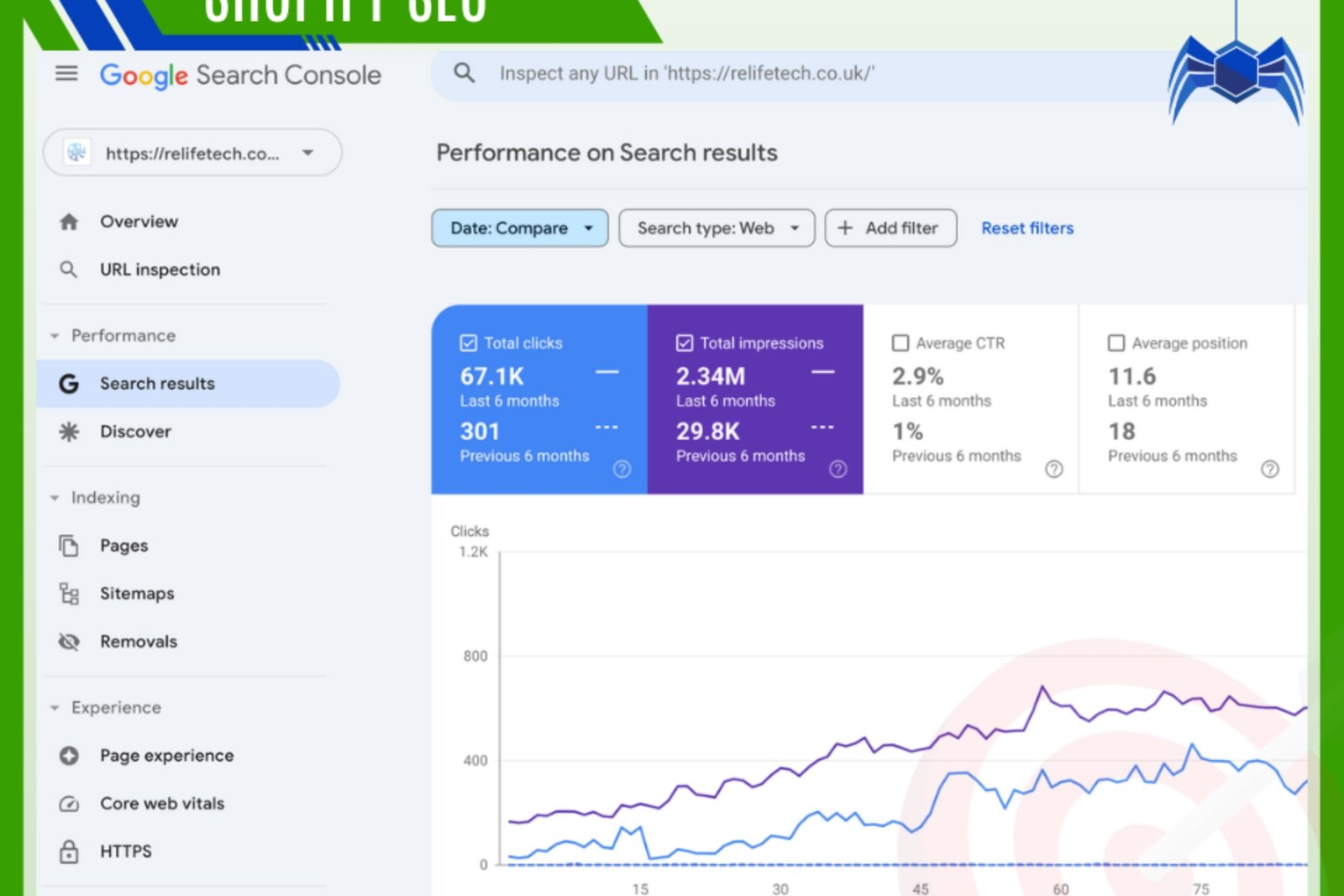
Task: Click the Add filter button
Action: 890,228
